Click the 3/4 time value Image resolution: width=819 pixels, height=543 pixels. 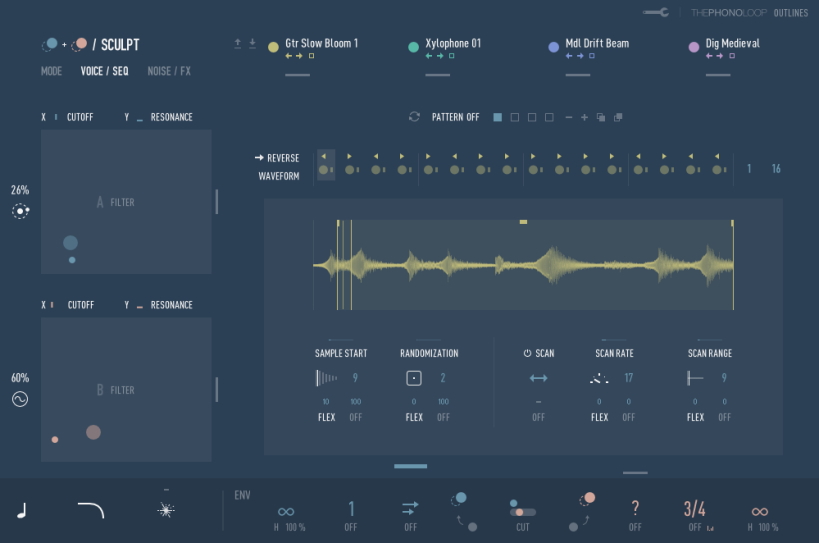695,508
